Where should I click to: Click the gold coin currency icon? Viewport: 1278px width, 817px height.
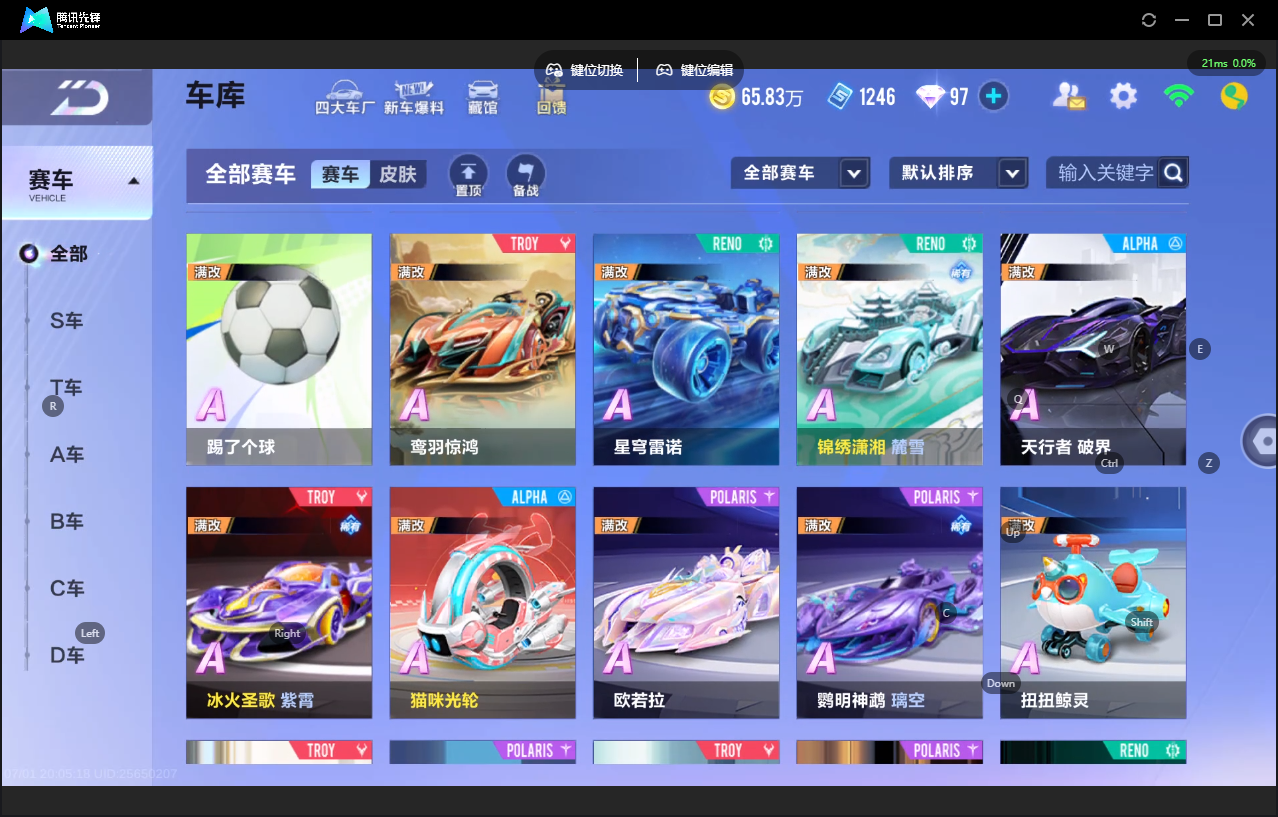coord(722,96)
